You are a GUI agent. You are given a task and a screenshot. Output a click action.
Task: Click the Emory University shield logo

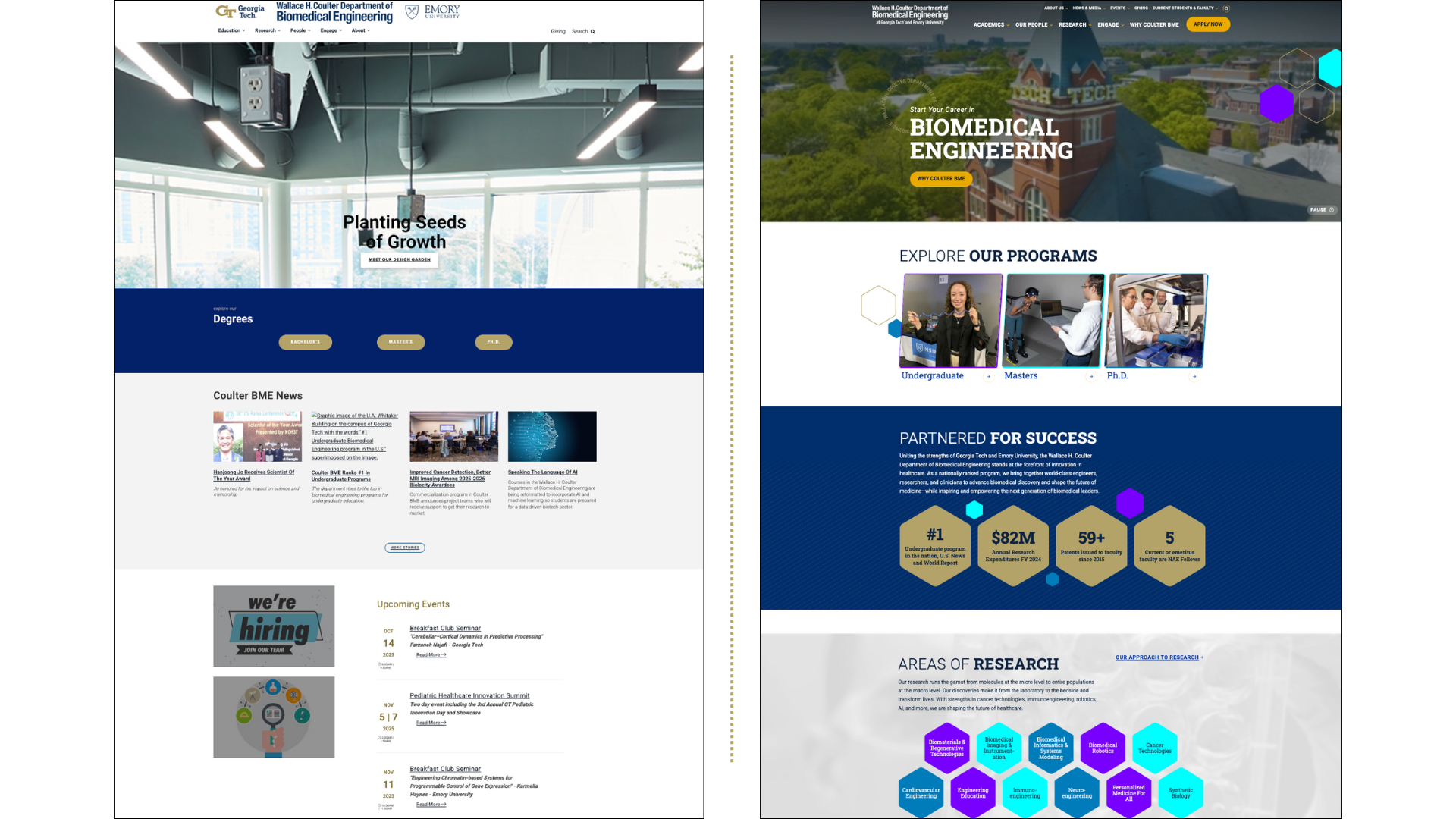pos(412,11)
